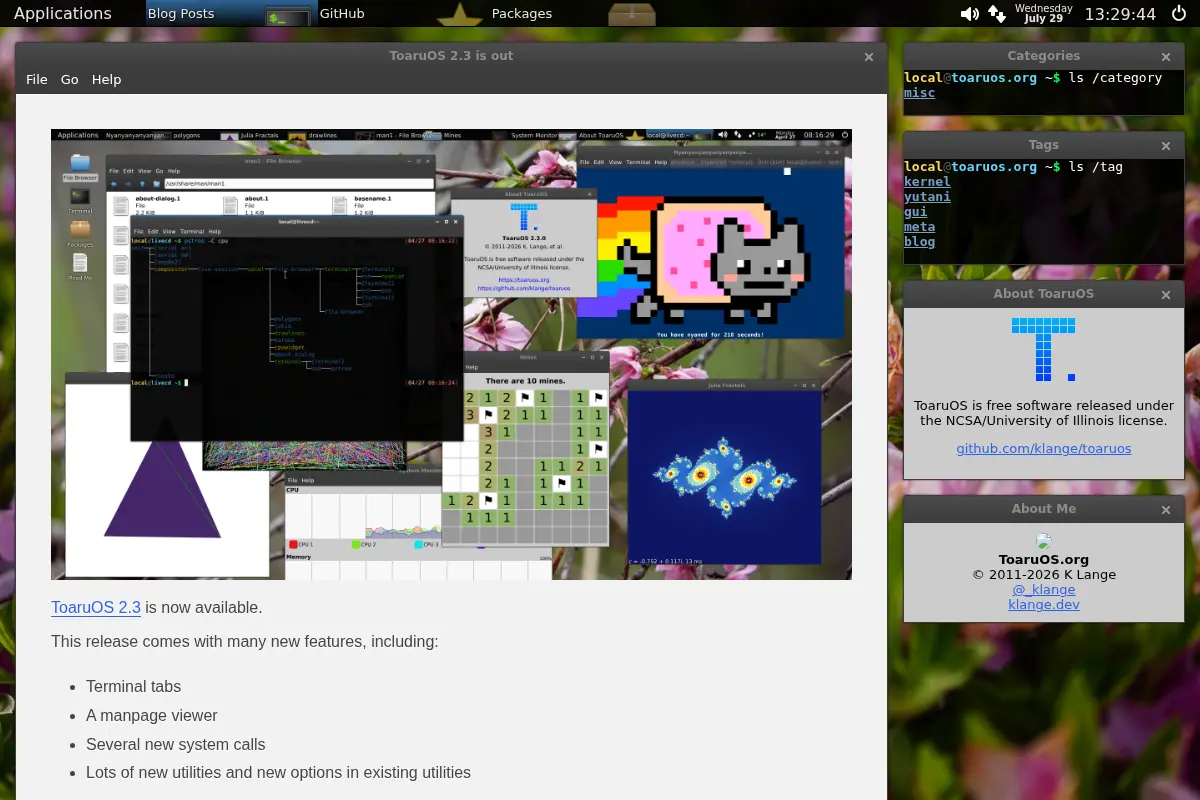
Task: Open the klange.dev link
Action: tap(1044, 604)
